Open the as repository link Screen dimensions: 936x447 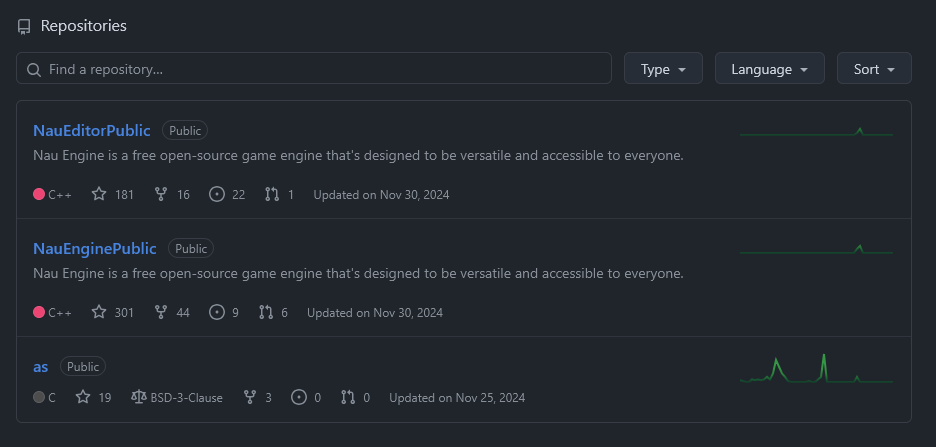pos(41,366)
